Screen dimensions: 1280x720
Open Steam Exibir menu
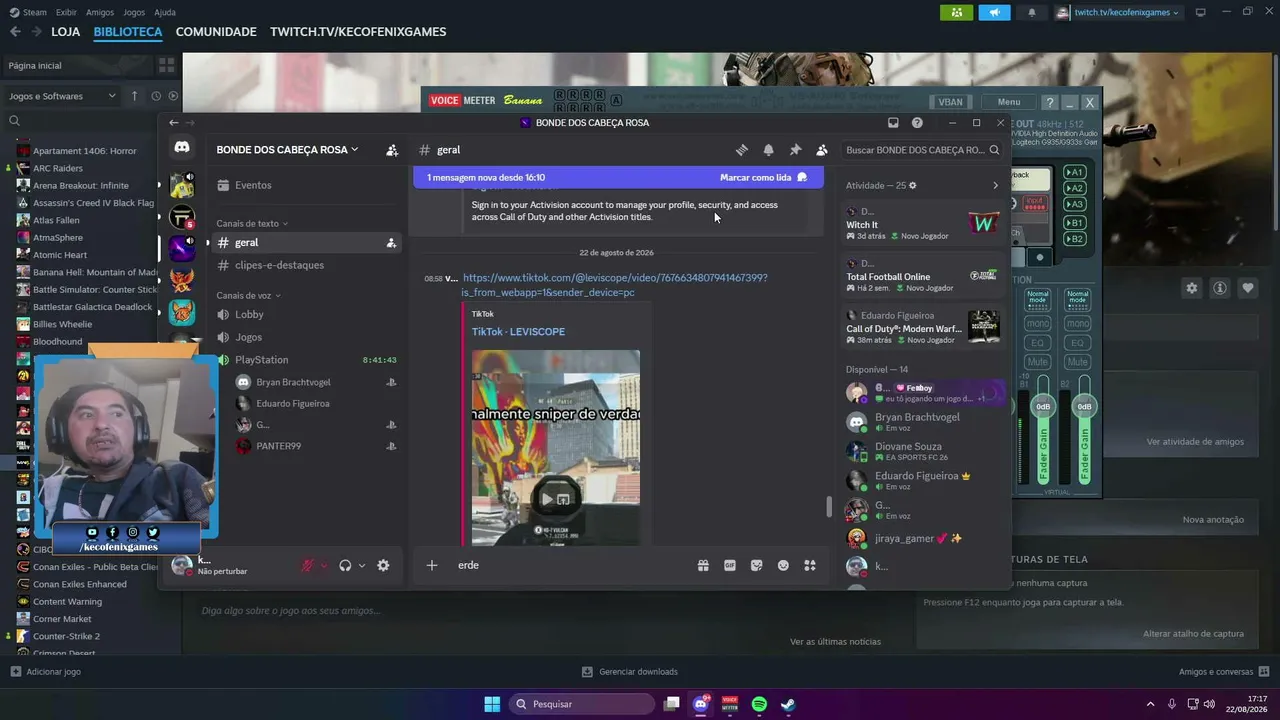tap(66, 13)
